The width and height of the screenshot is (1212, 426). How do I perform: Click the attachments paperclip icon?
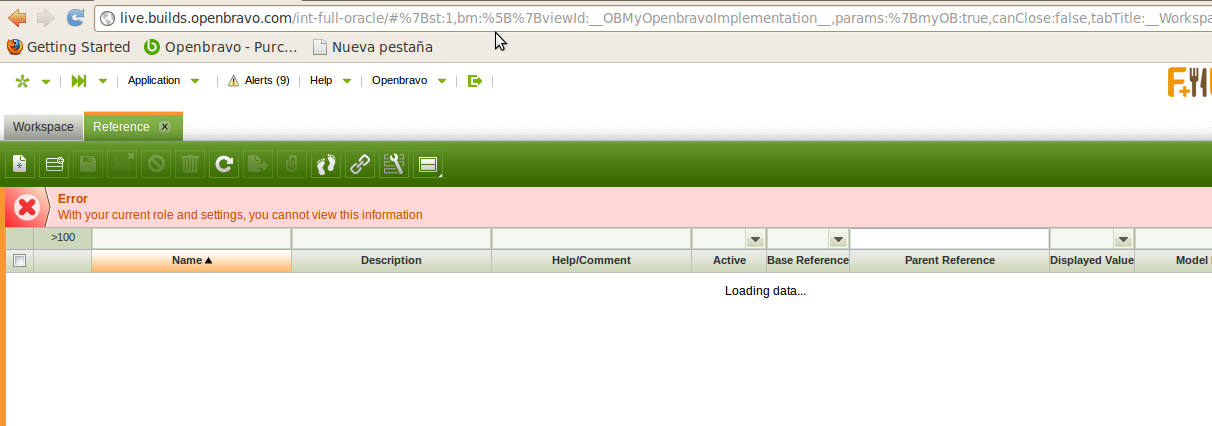coord(292,164)
